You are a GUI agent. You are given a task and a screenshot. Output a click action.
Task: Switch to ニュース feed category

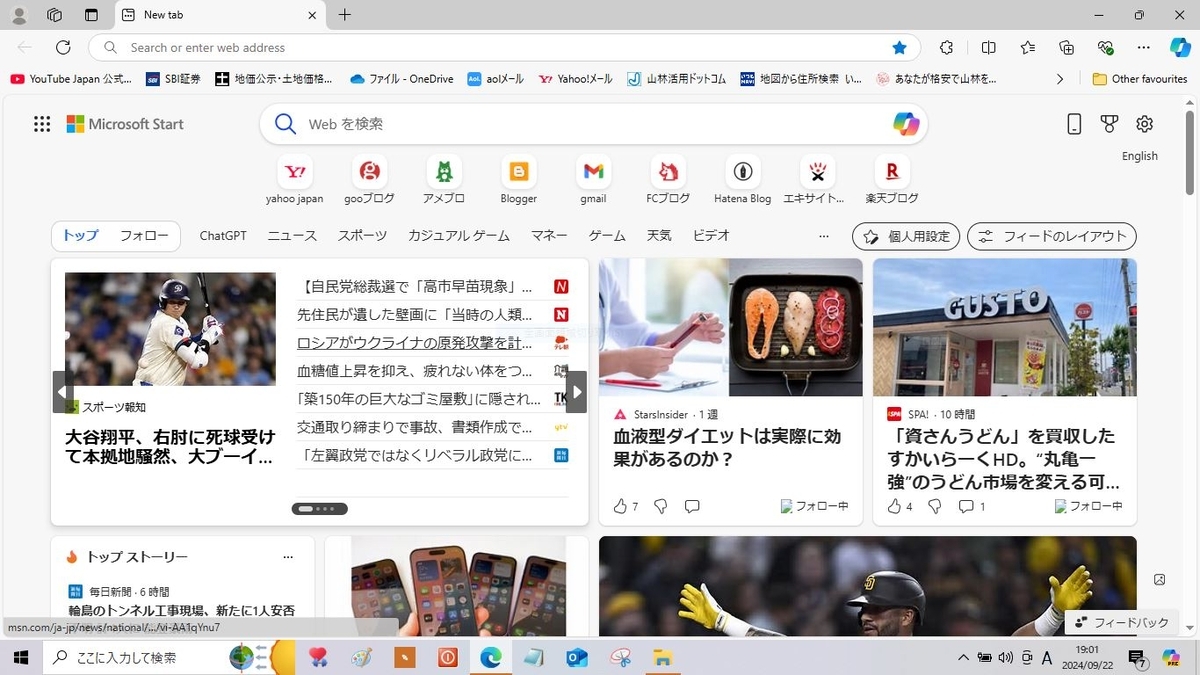[x=292, y=236]
